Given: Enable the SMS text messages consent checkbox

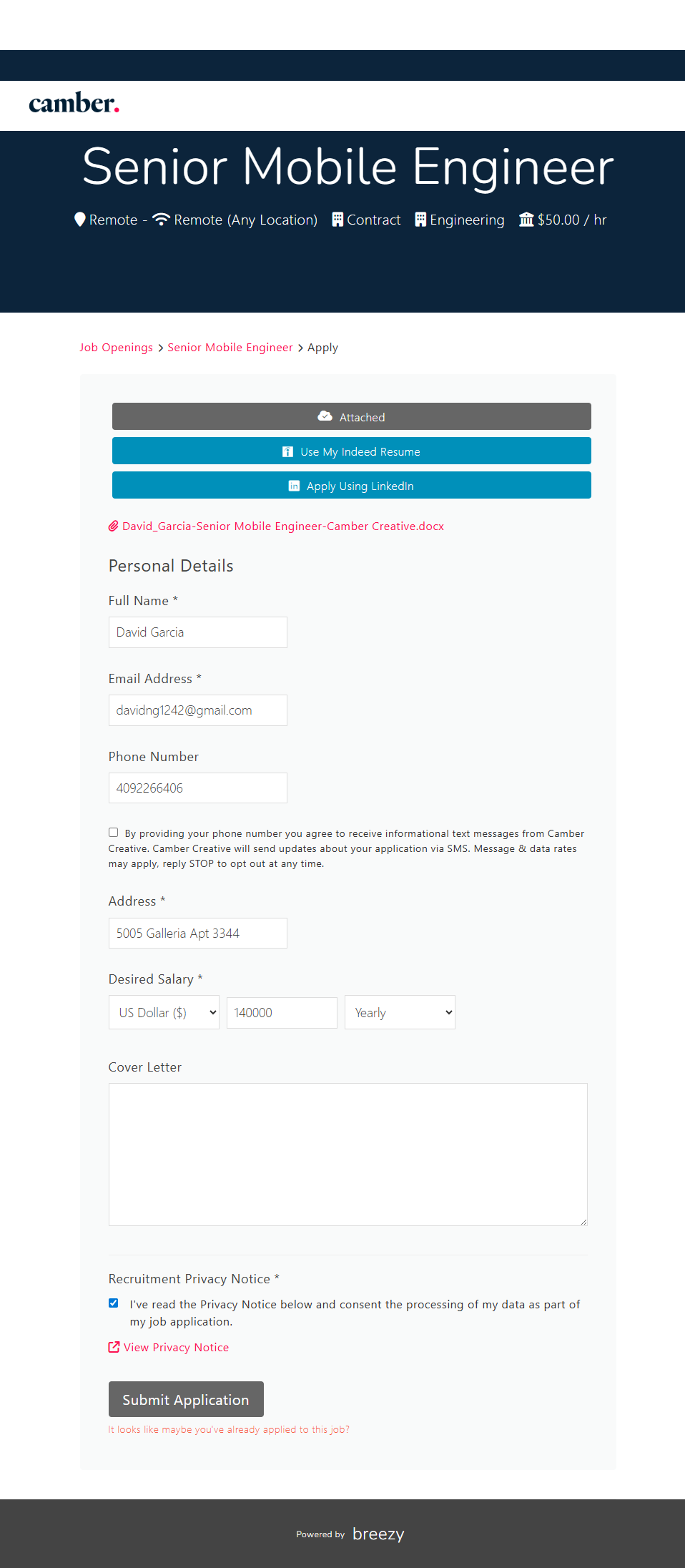Looking at the screenshot, I should point(113,832).
